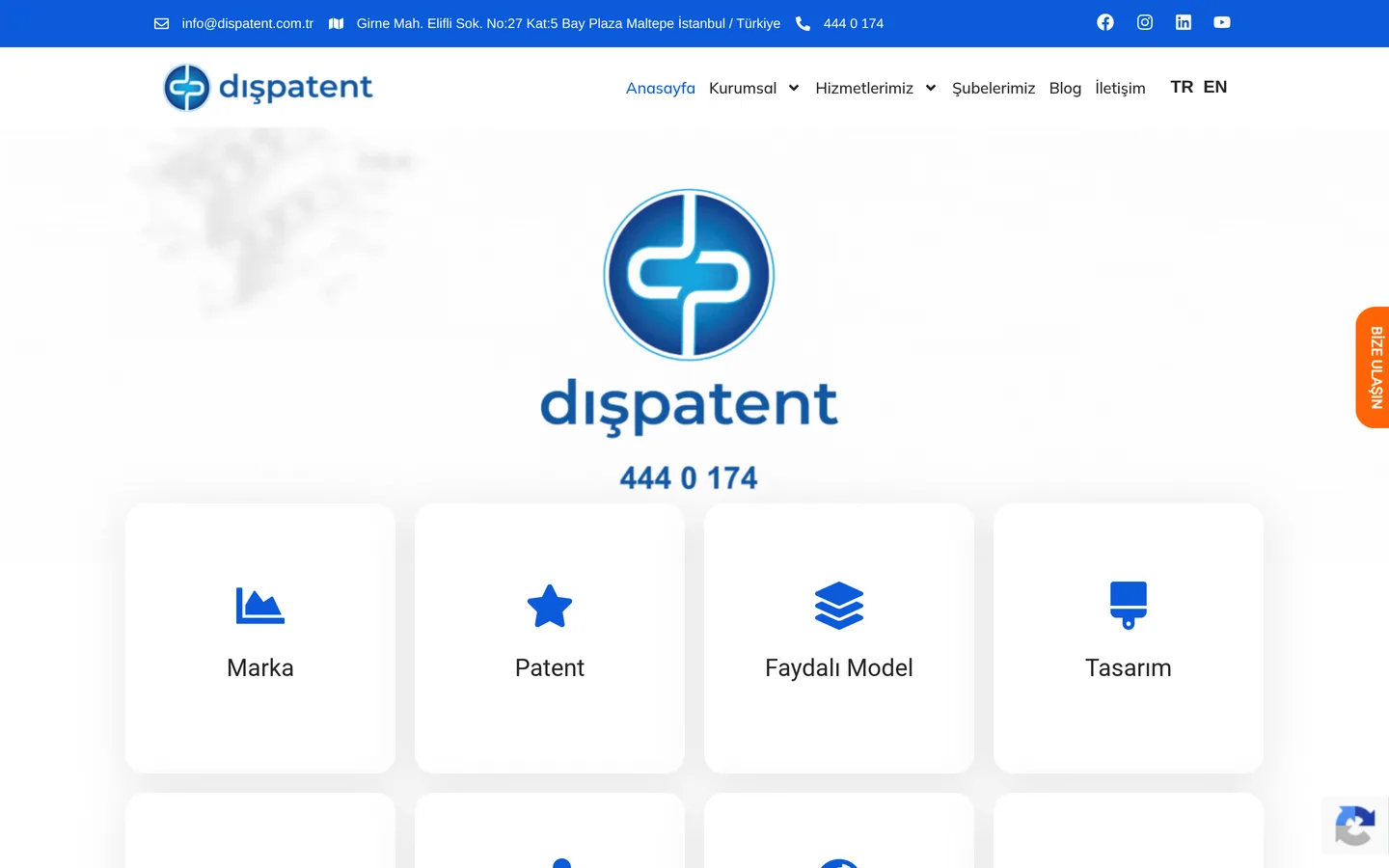Open the Patent star icon card
1389x868 pixels.
point(550,637)
